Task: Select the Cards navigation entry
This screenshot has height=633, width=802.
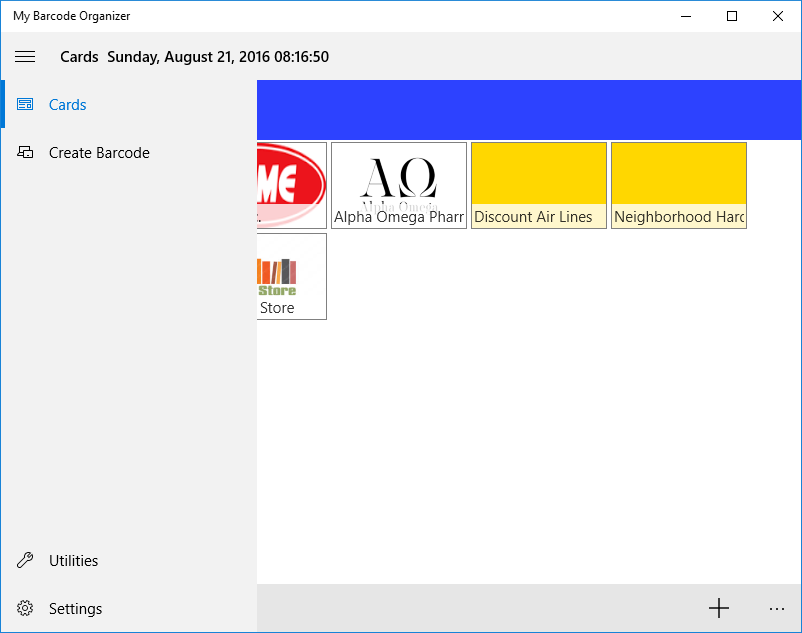Action: (67, 104)
